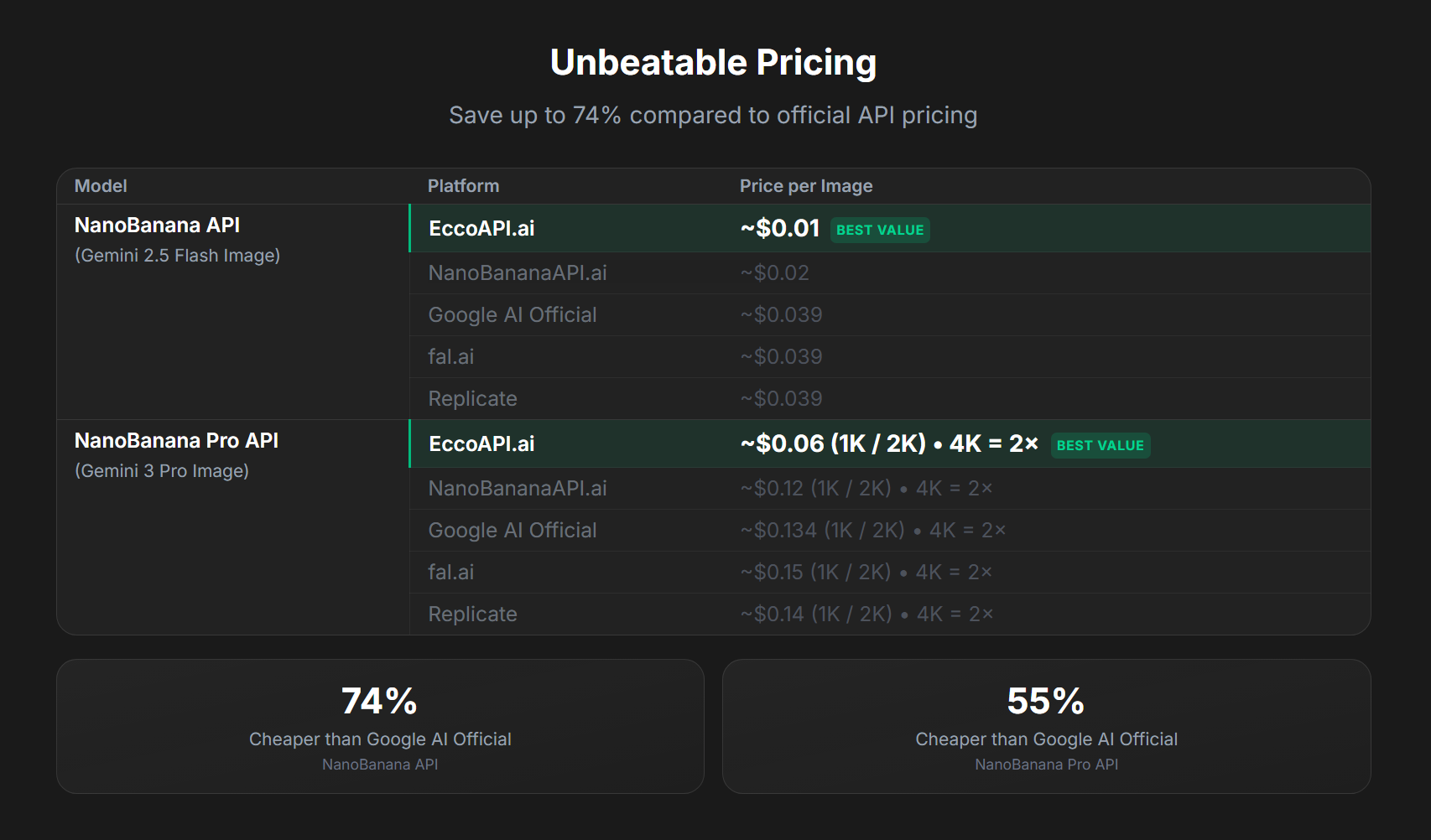Open the 55% cheaper savings card
Viewport: 1431px width, 840px height.
1046,726
